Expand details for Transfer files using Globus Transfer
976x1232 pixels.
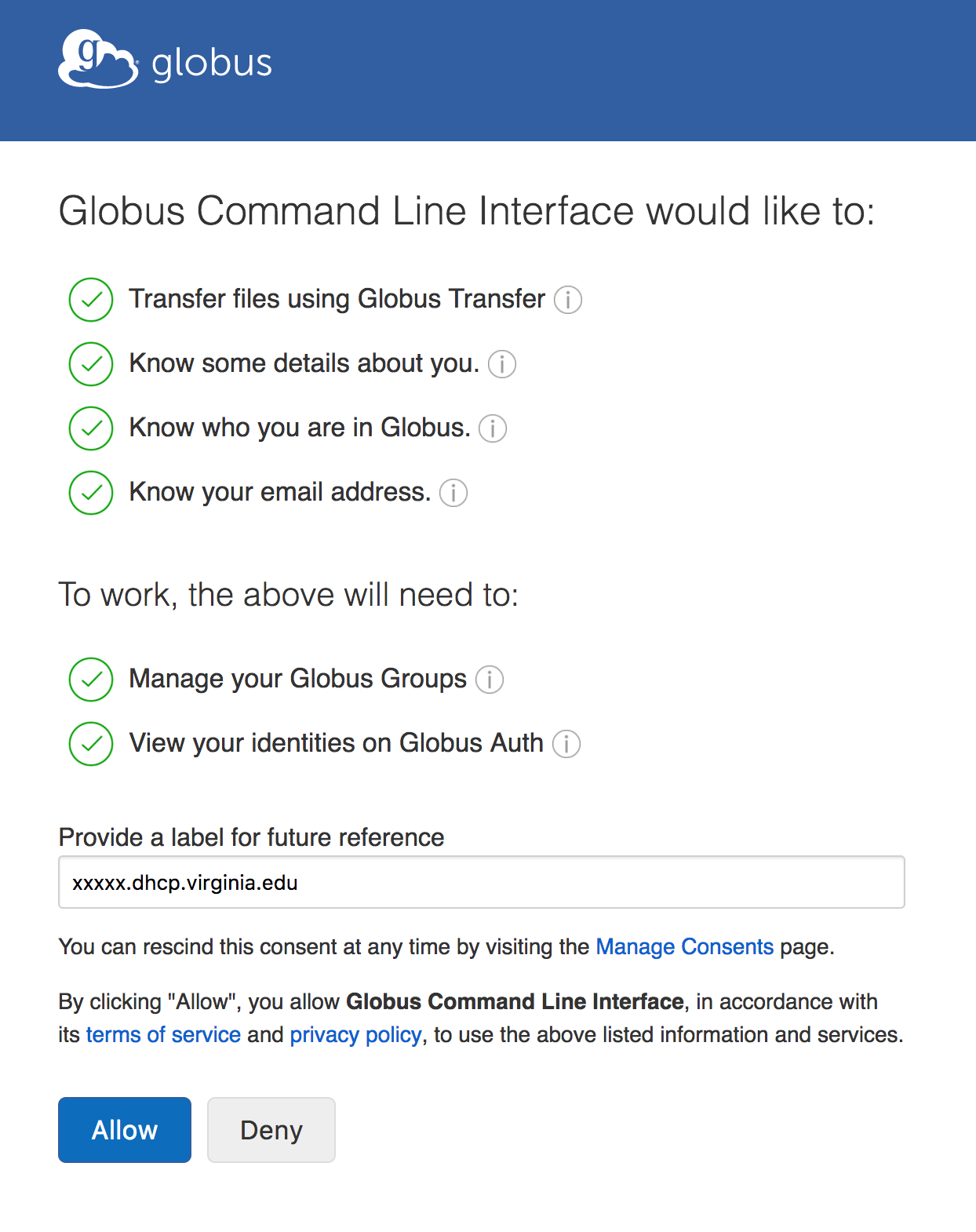click(568, 300)
